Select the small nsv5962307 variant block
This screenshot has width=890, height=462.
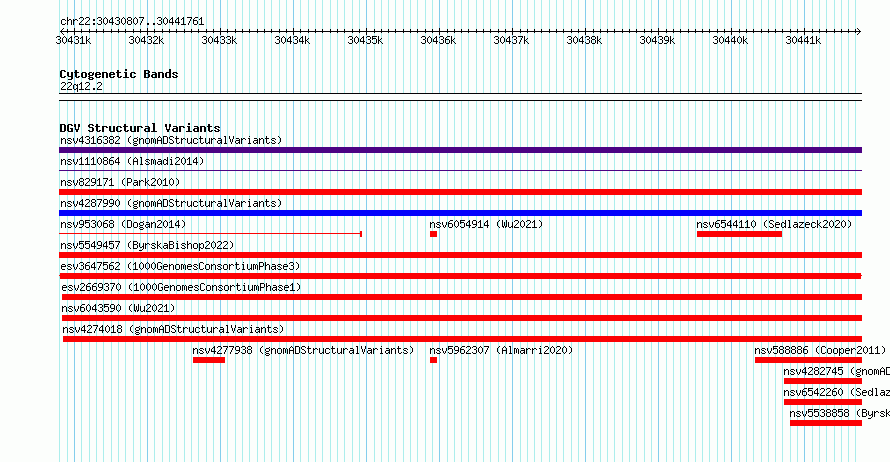pyautogui.click(x=434, y=360)
